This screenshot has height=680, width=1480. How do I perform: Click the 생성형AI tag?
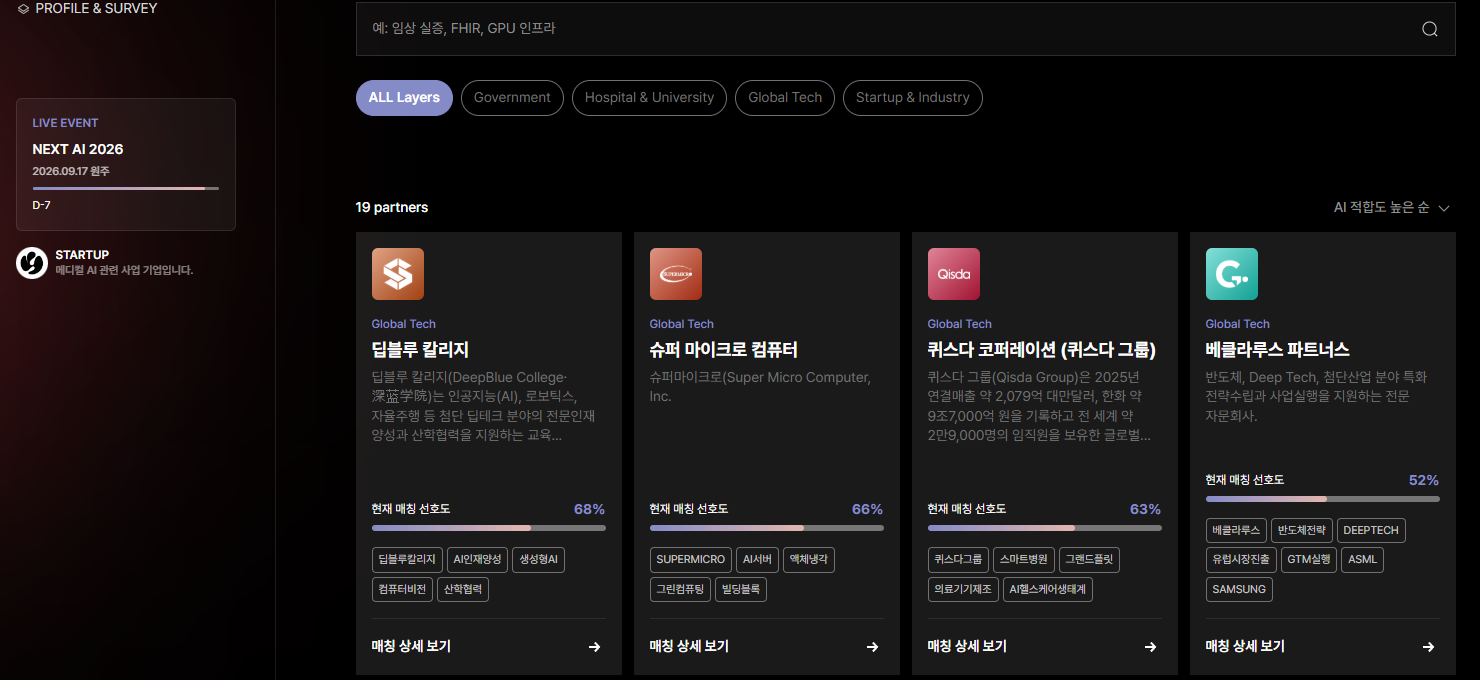pyautogui.click(x=538, y=560)
